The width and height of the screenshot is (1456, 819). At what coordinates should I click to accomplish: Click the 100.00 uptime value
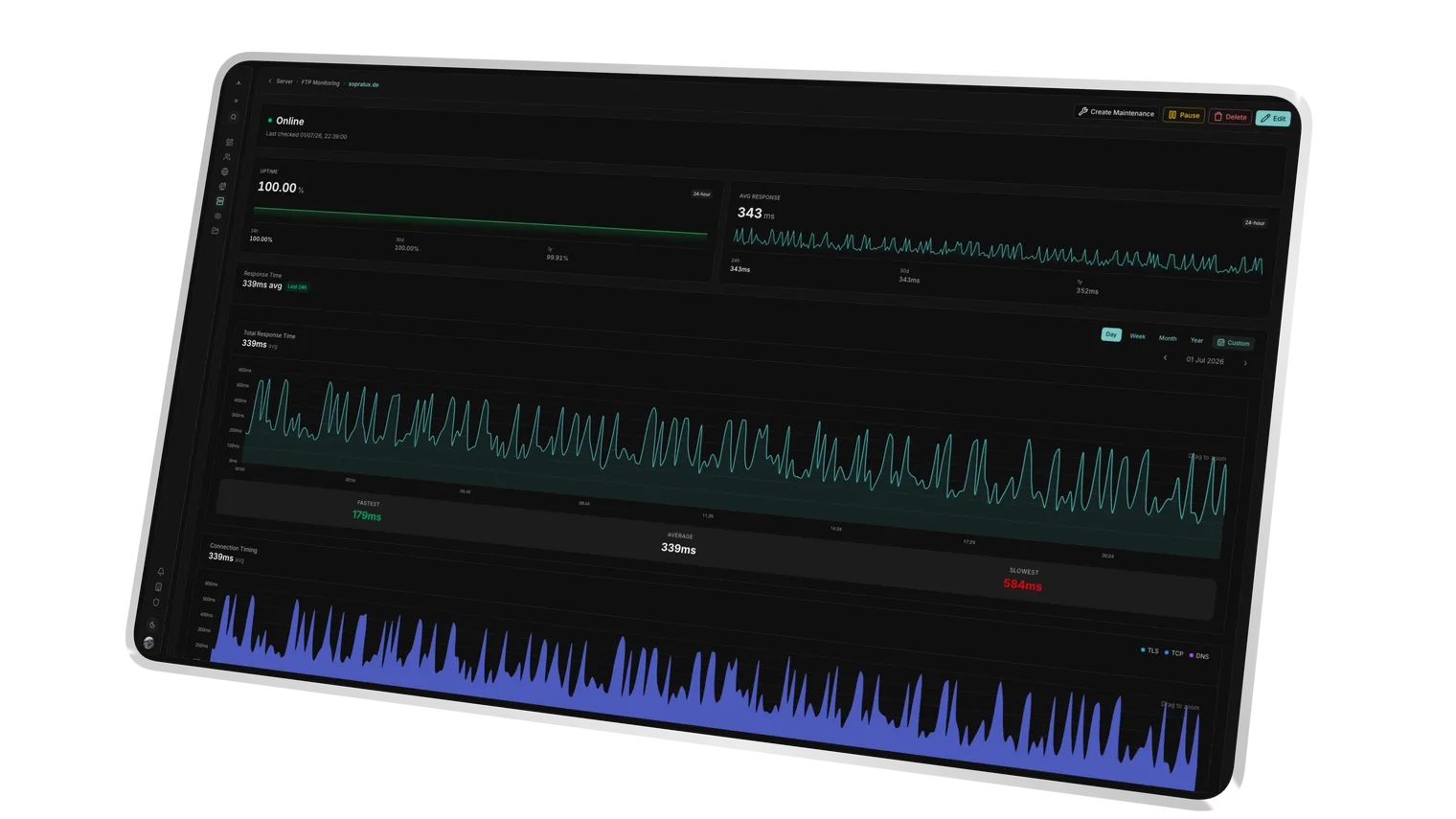tap(277, 188)
